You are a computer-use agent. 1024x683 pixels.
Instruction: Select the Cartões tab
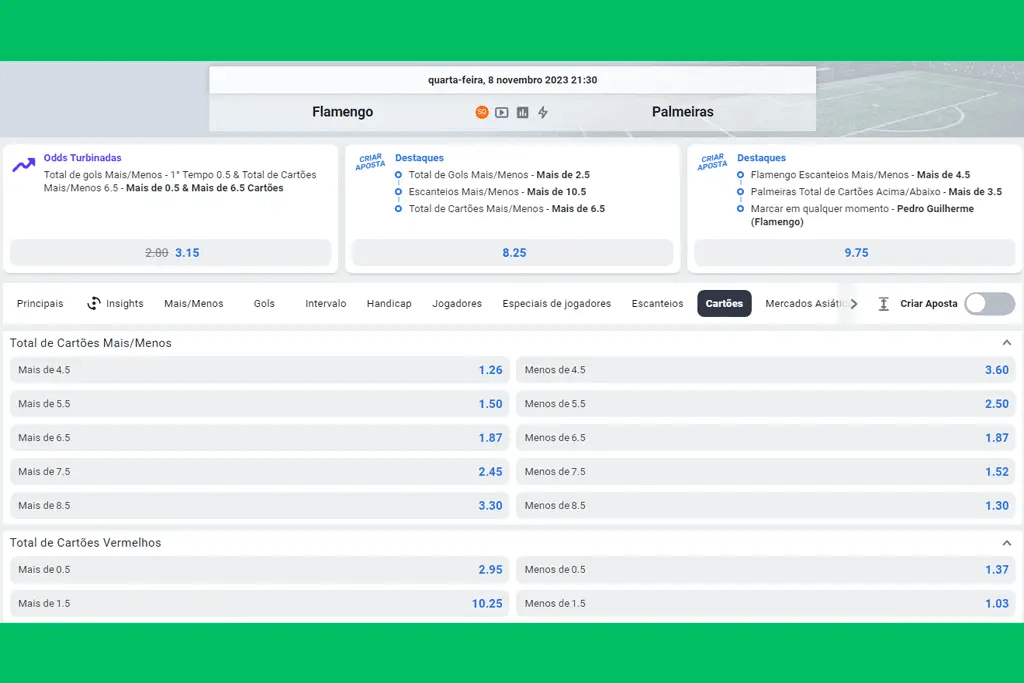(724, 304)
